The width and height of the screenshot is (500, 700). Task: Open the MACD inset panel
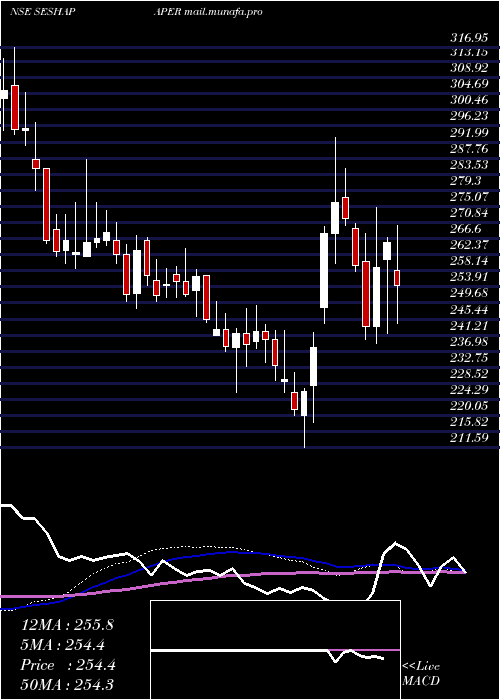tap(275, 650)
